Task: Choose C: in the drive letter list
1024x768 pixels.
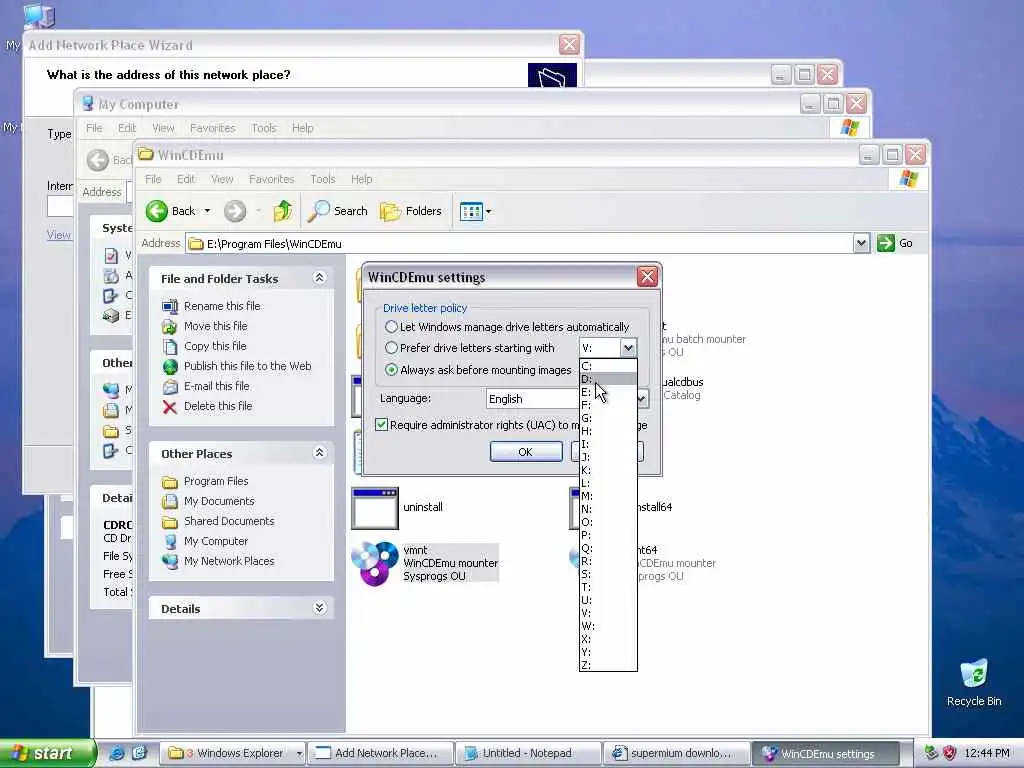Action: (608, 366)
